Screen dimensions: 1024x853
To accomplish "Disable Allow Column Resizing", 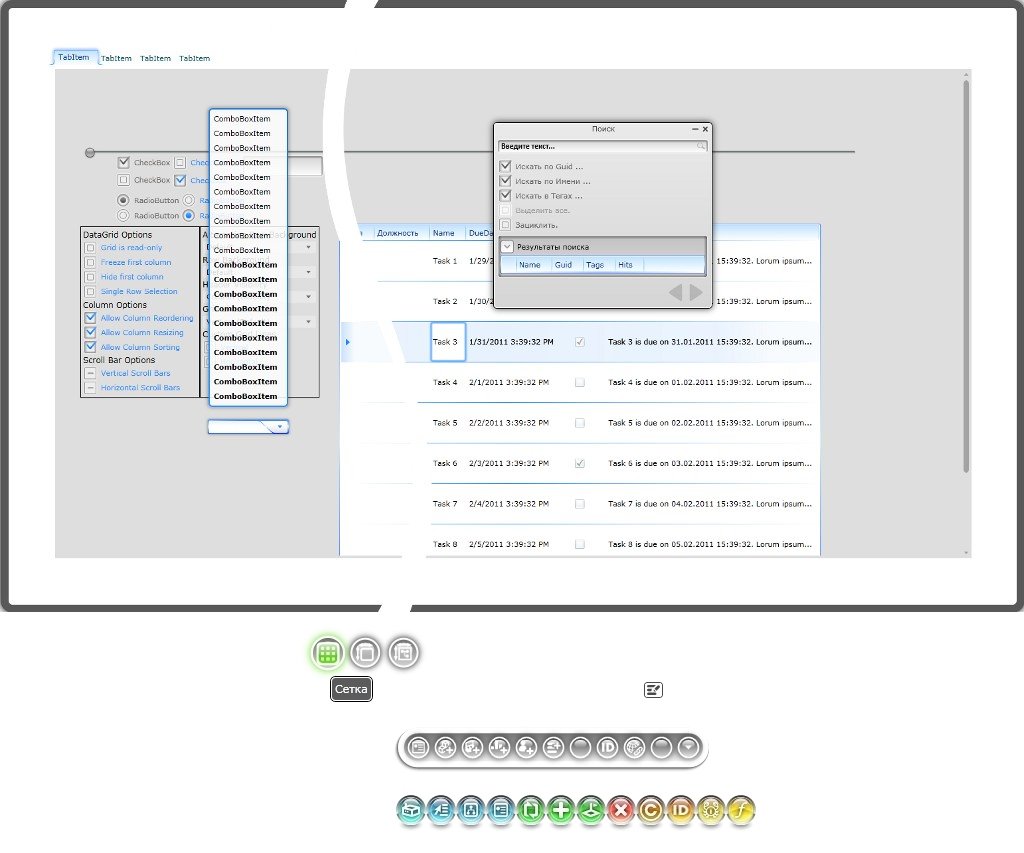I will (x=90, y=332).
